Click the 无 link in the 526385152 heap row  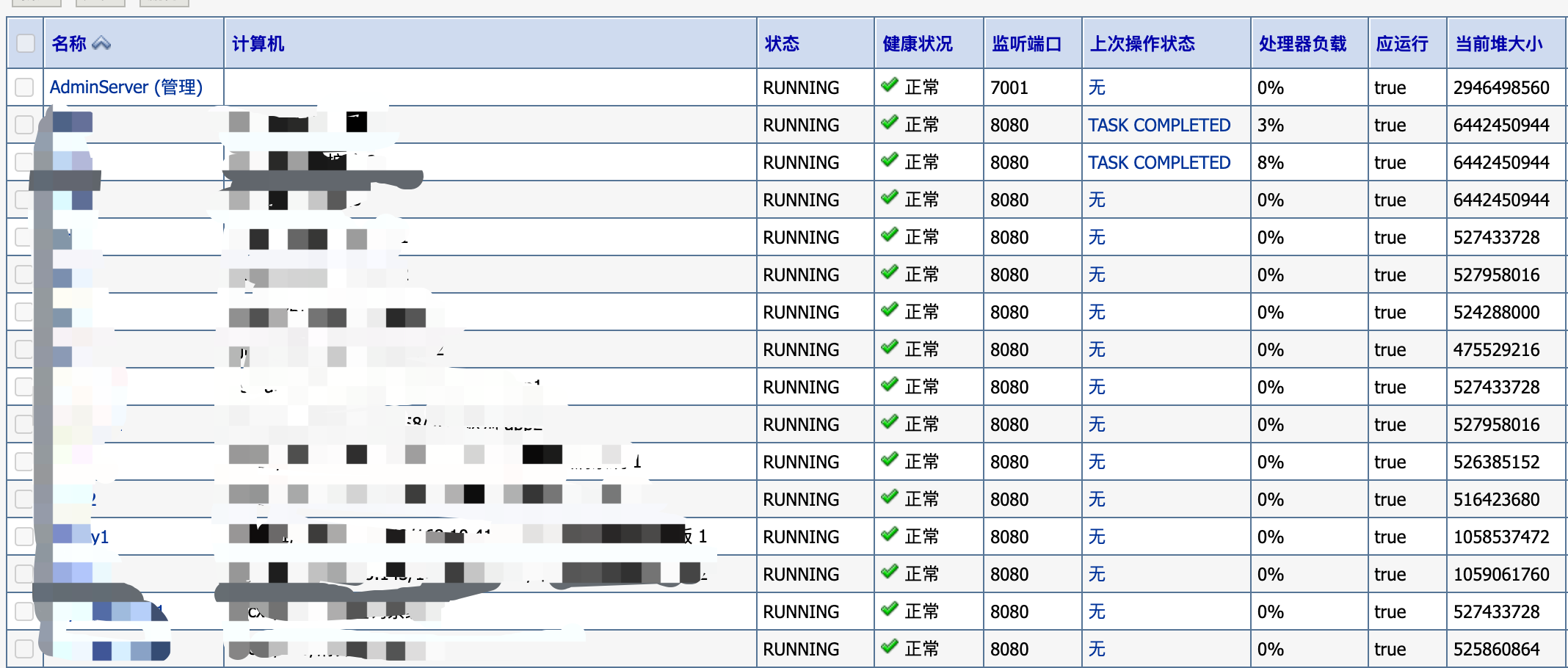click(x=1097, y=462)
